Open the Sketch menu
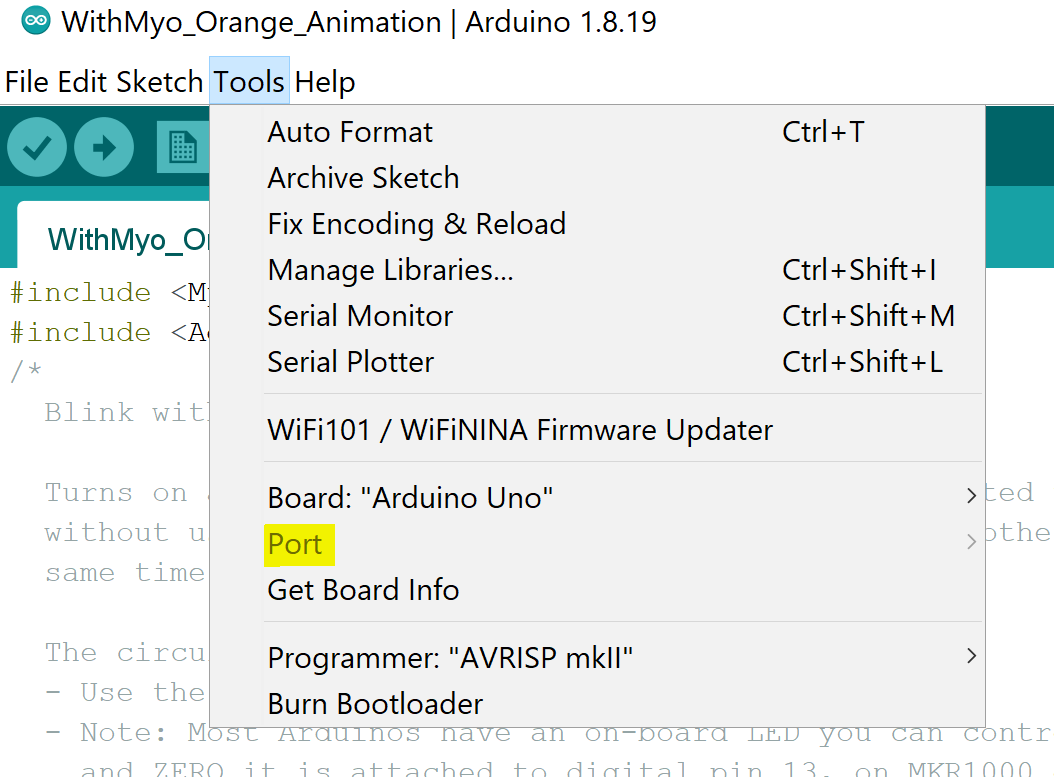 pos(159,82)
